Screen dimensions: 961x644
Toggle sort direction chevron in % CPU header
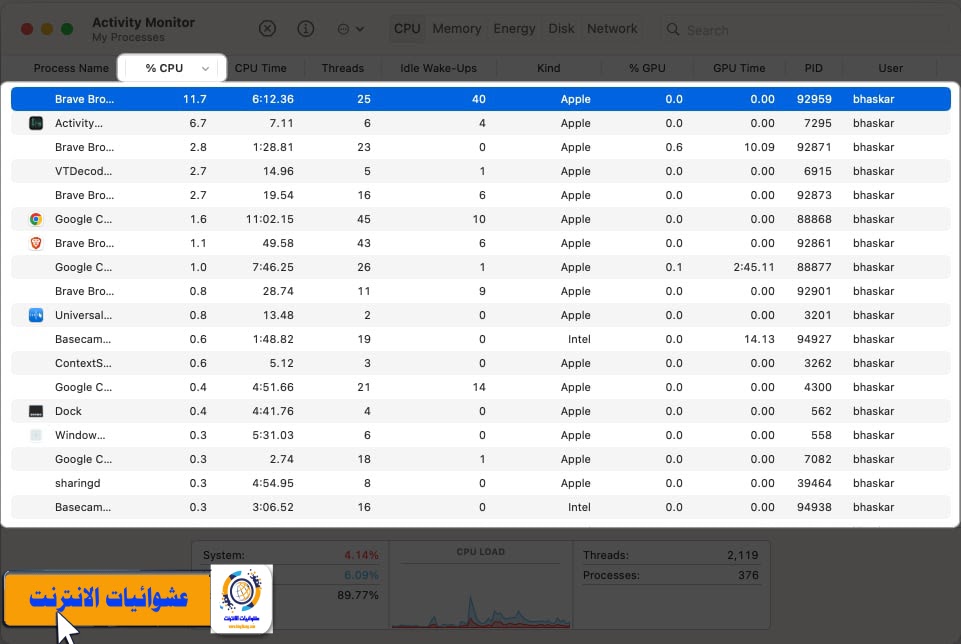point(205,69)
